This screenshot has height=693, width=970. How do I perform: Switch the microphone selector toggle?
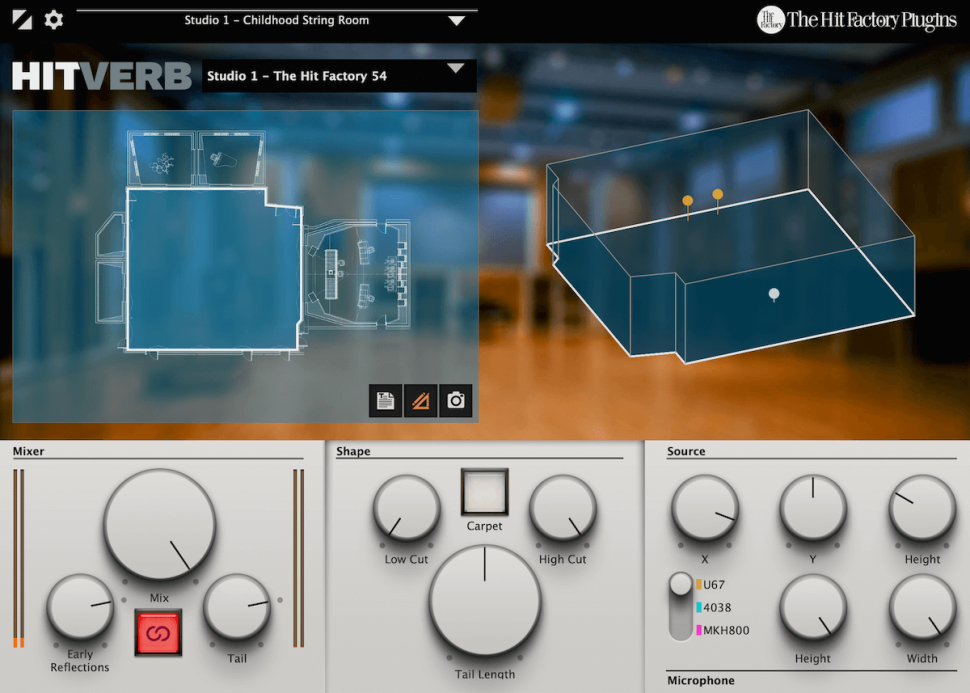680,607
